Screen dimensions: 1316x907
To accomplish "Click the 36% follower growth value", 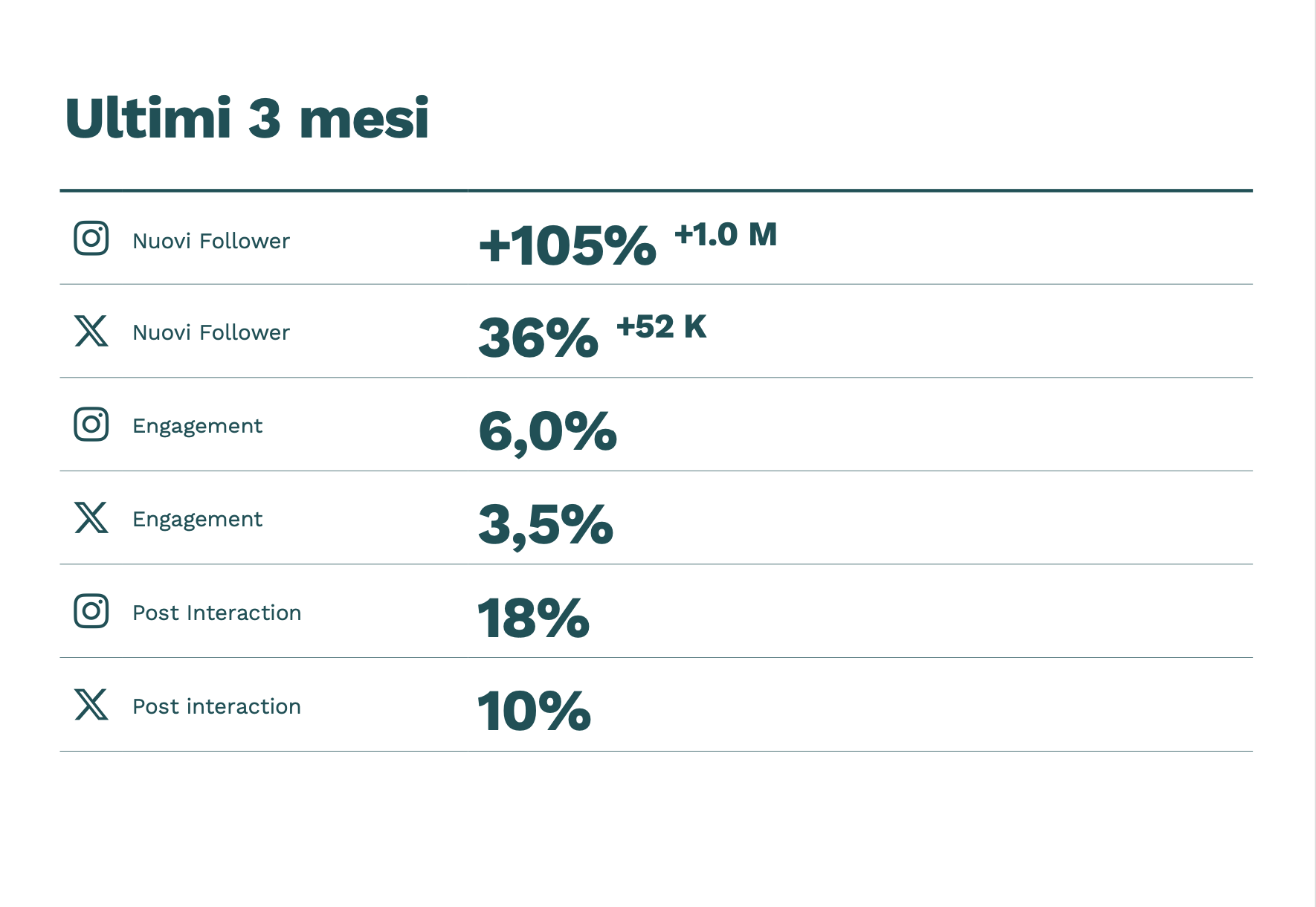I will point(538,338).
